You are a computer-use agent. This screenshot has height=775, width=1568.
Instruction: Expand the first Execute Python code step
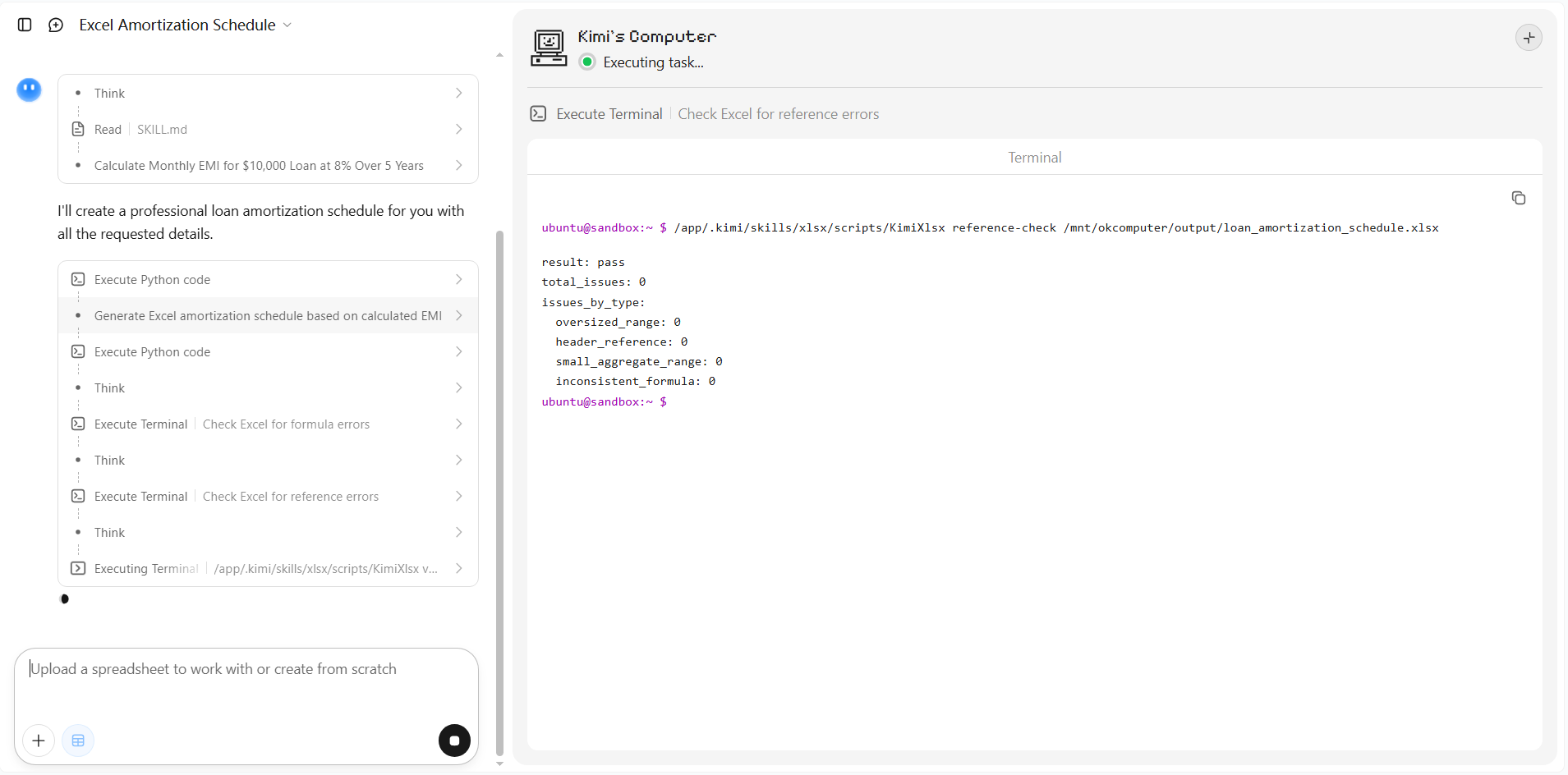click(268, 279)
